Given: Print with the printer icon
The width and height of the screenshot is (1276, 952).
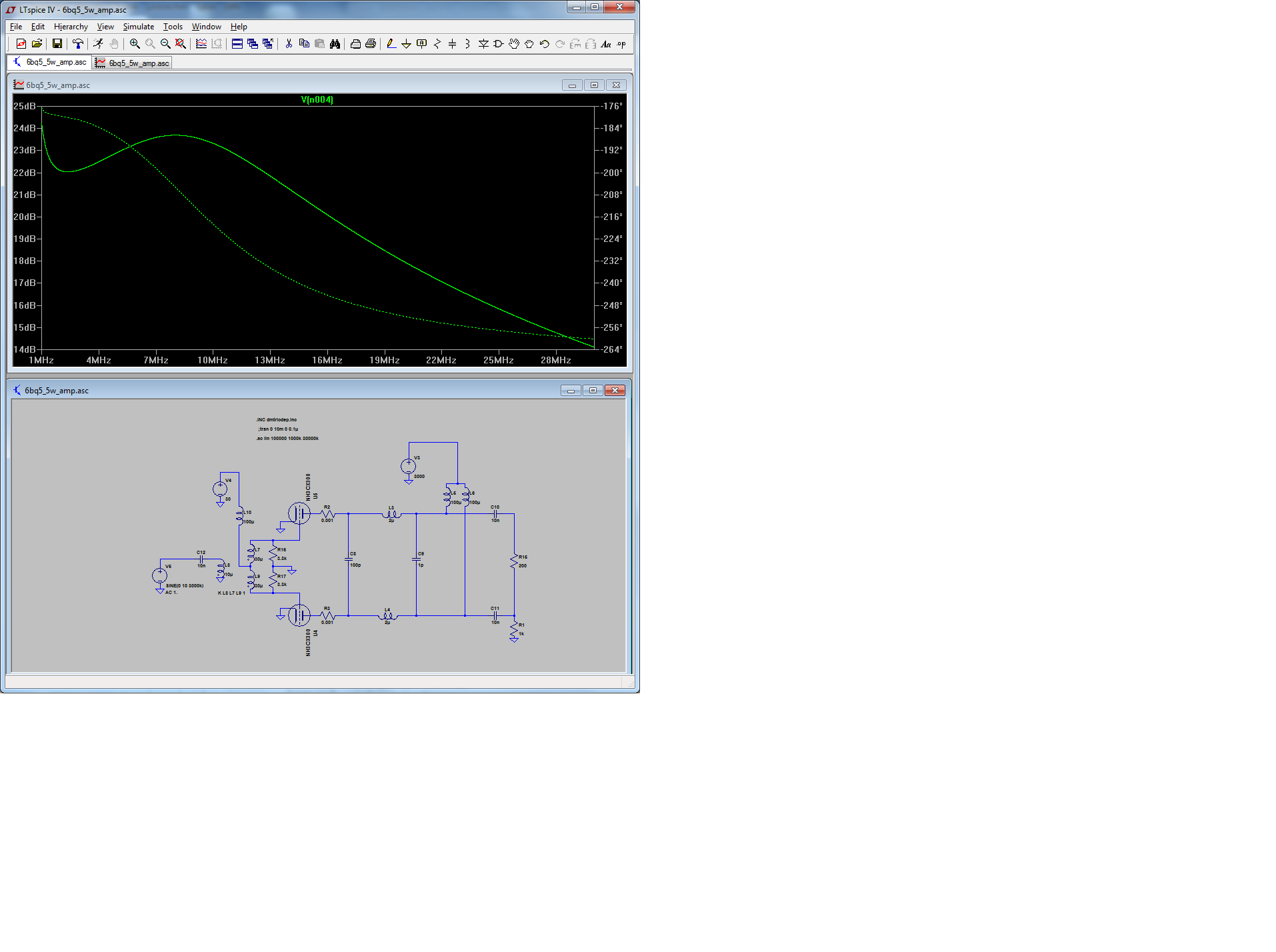Looking at the screenshot, I should pyautogui.click(x=371, y=44).
